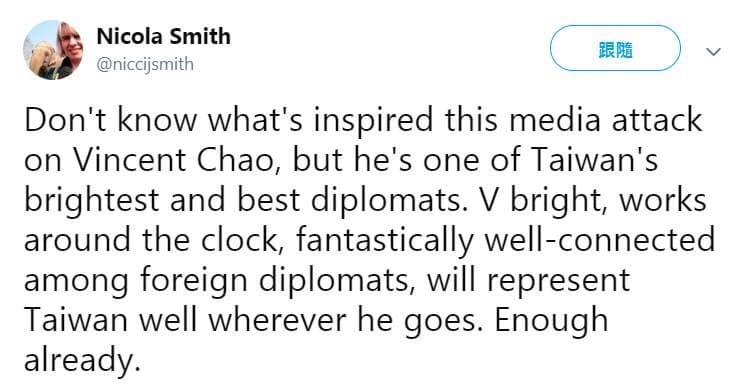Click the word "well-connected" in the tweet

599,240
